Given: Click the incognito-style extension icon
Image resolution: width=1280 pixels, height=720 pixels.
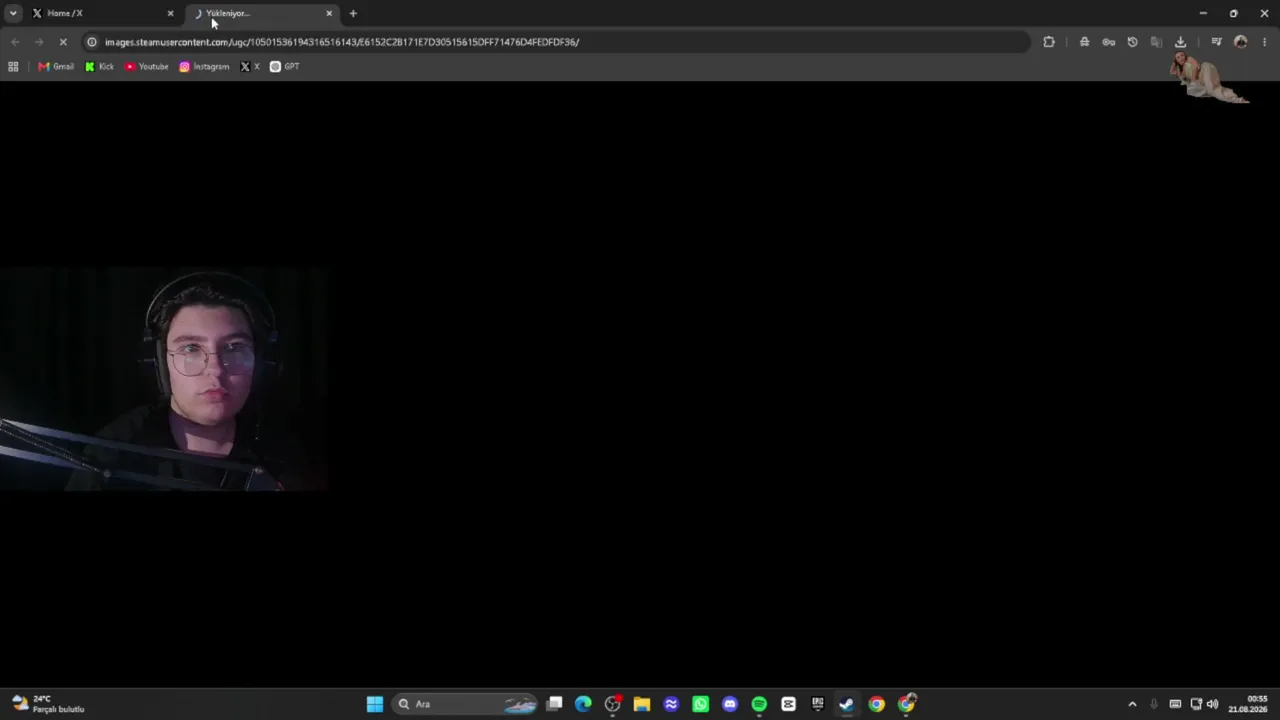Looking at the screenshot, I should tap(1084, 42).
